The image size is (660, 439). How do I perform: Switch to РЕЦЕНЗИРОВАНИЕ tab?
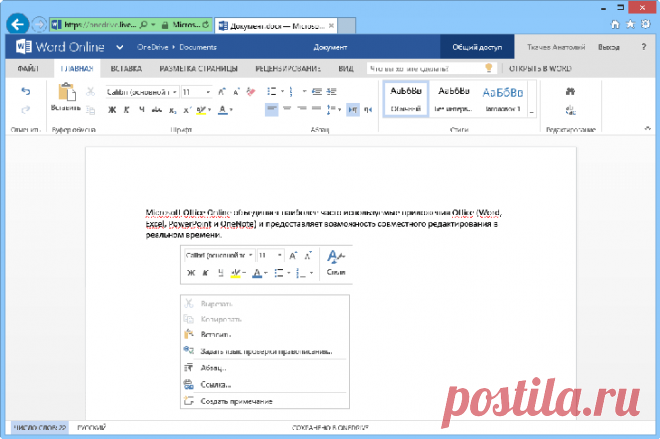coord(288,69)
